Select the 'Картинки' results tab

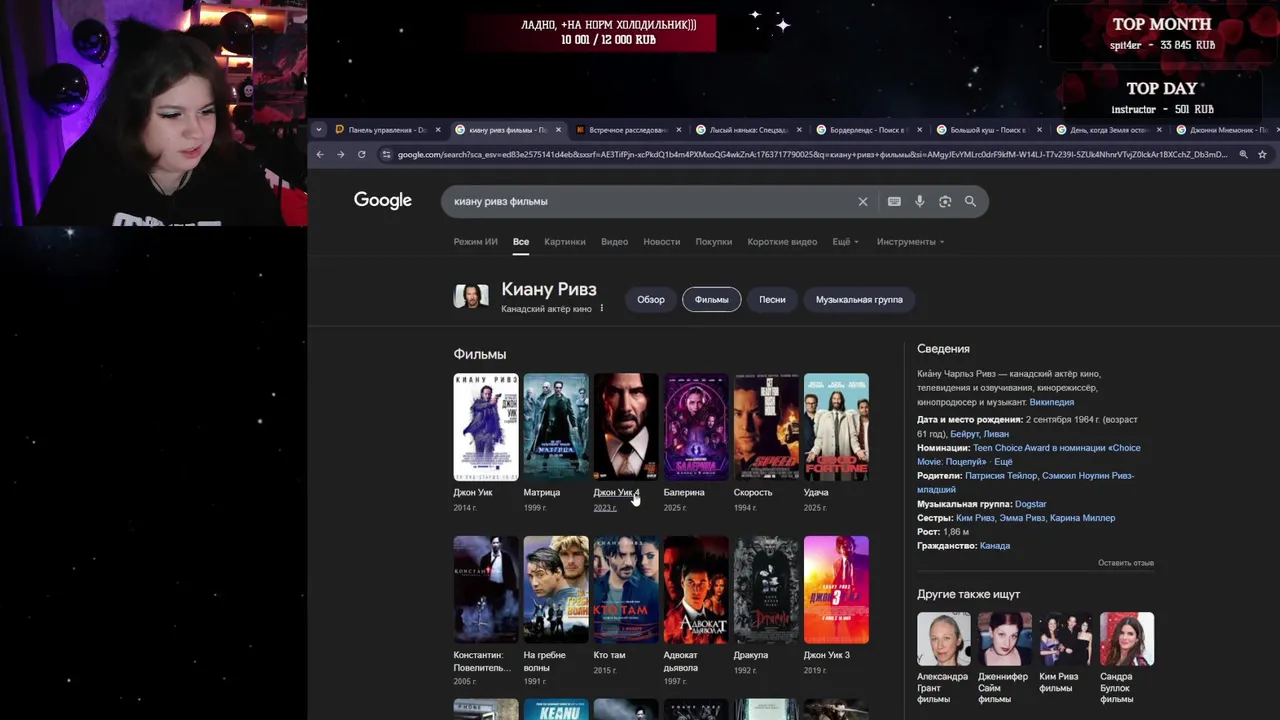[565, 242]
